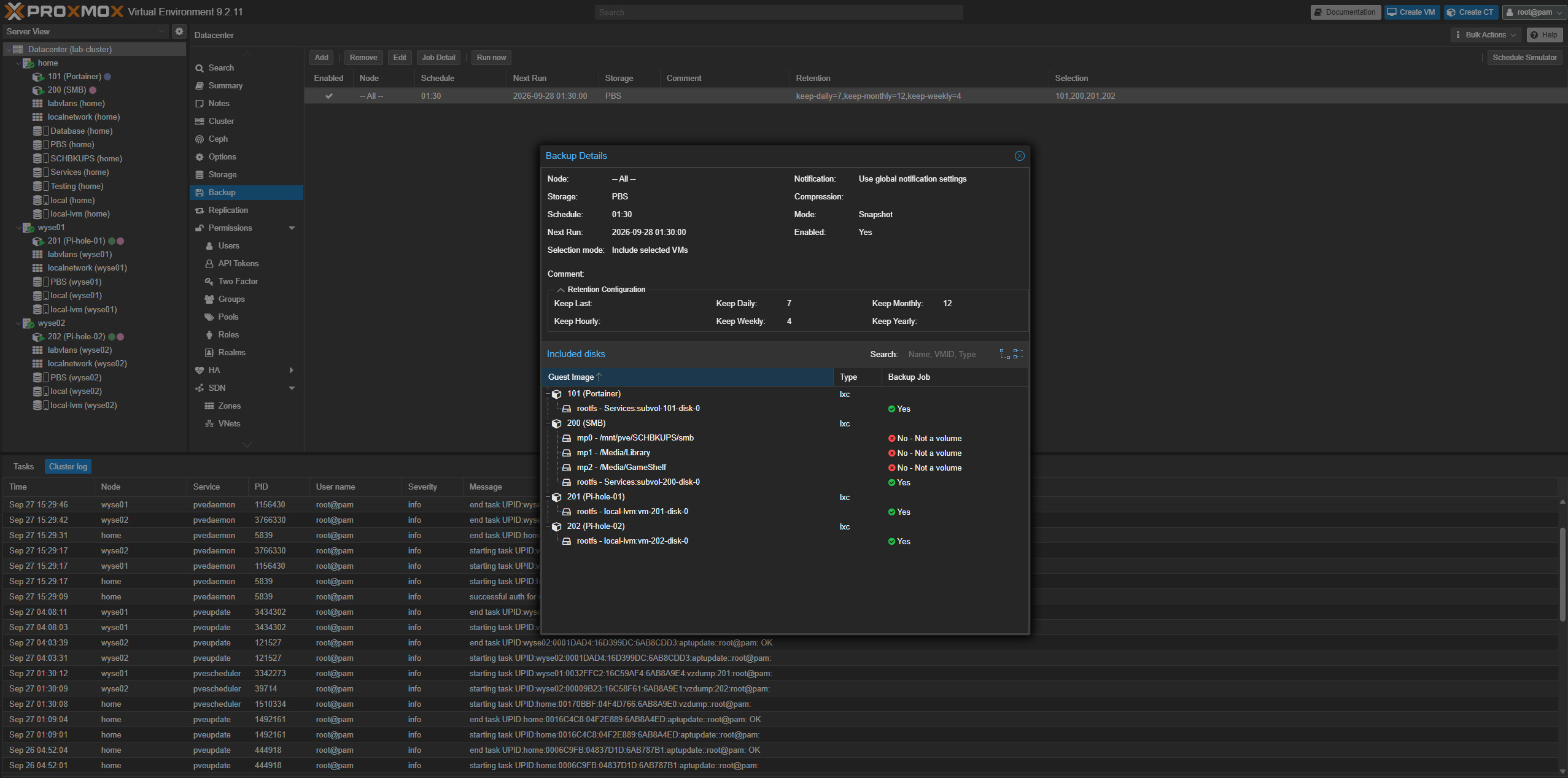Open the root@pam user menu
Viewport: 1568px width, 778px height.
click(1534, 12)
